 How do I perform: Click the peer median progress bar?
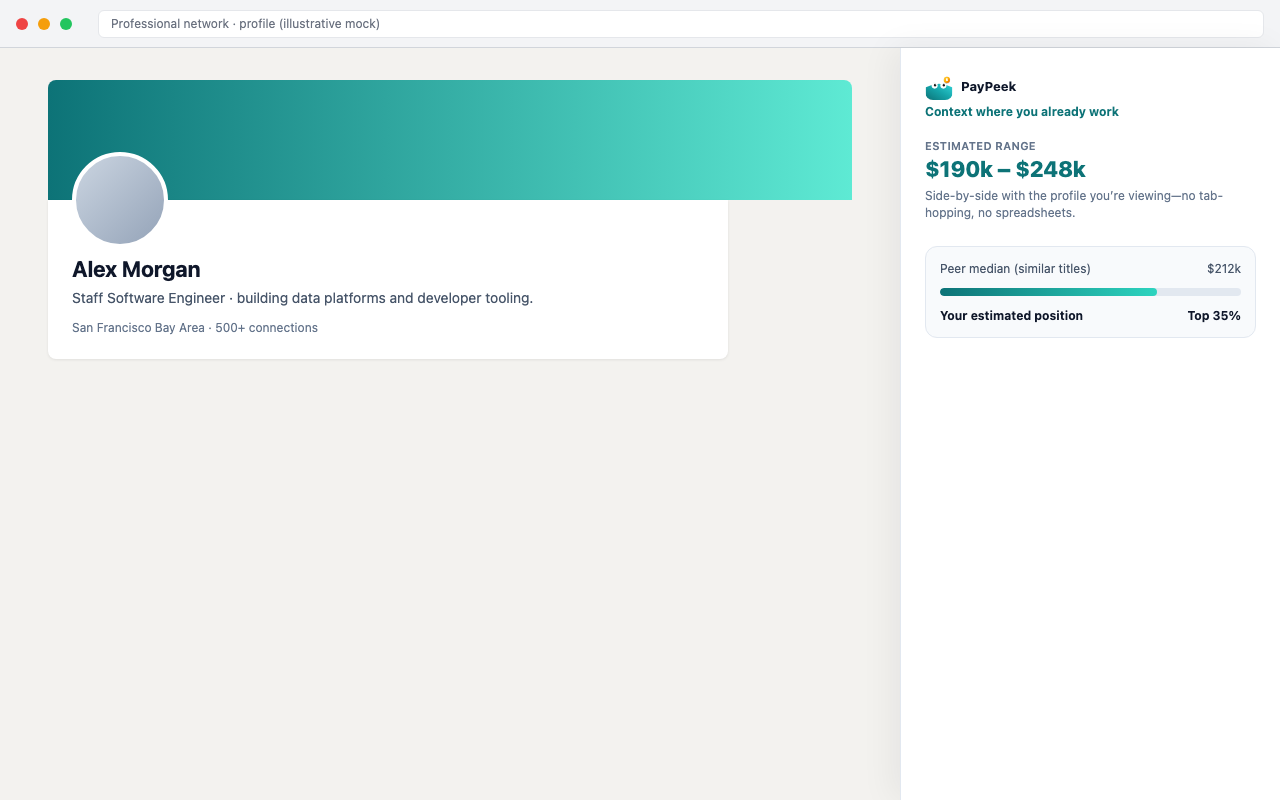tap(1090, 292)
